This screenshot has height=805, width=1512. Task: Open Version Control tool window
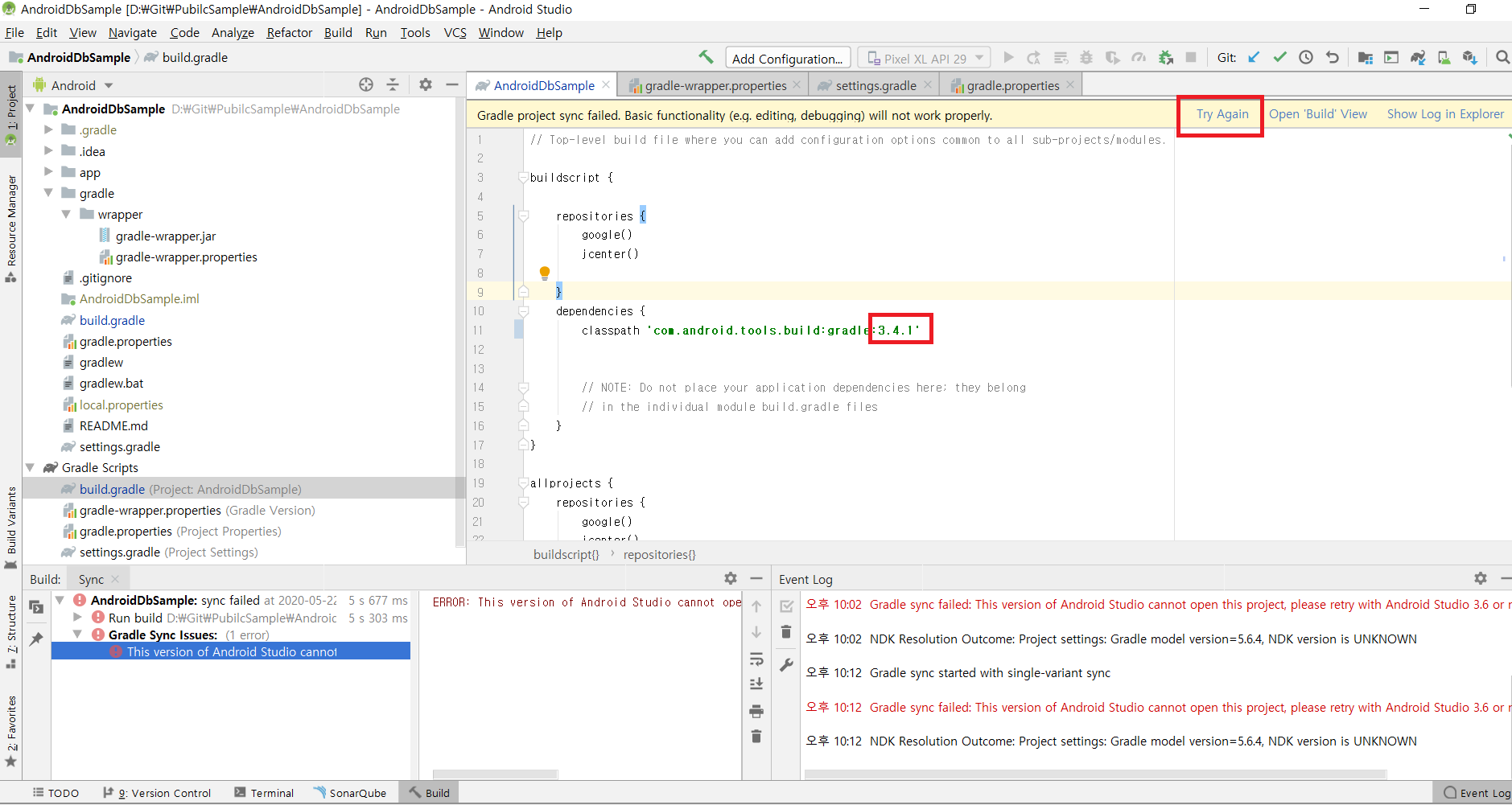157,793
